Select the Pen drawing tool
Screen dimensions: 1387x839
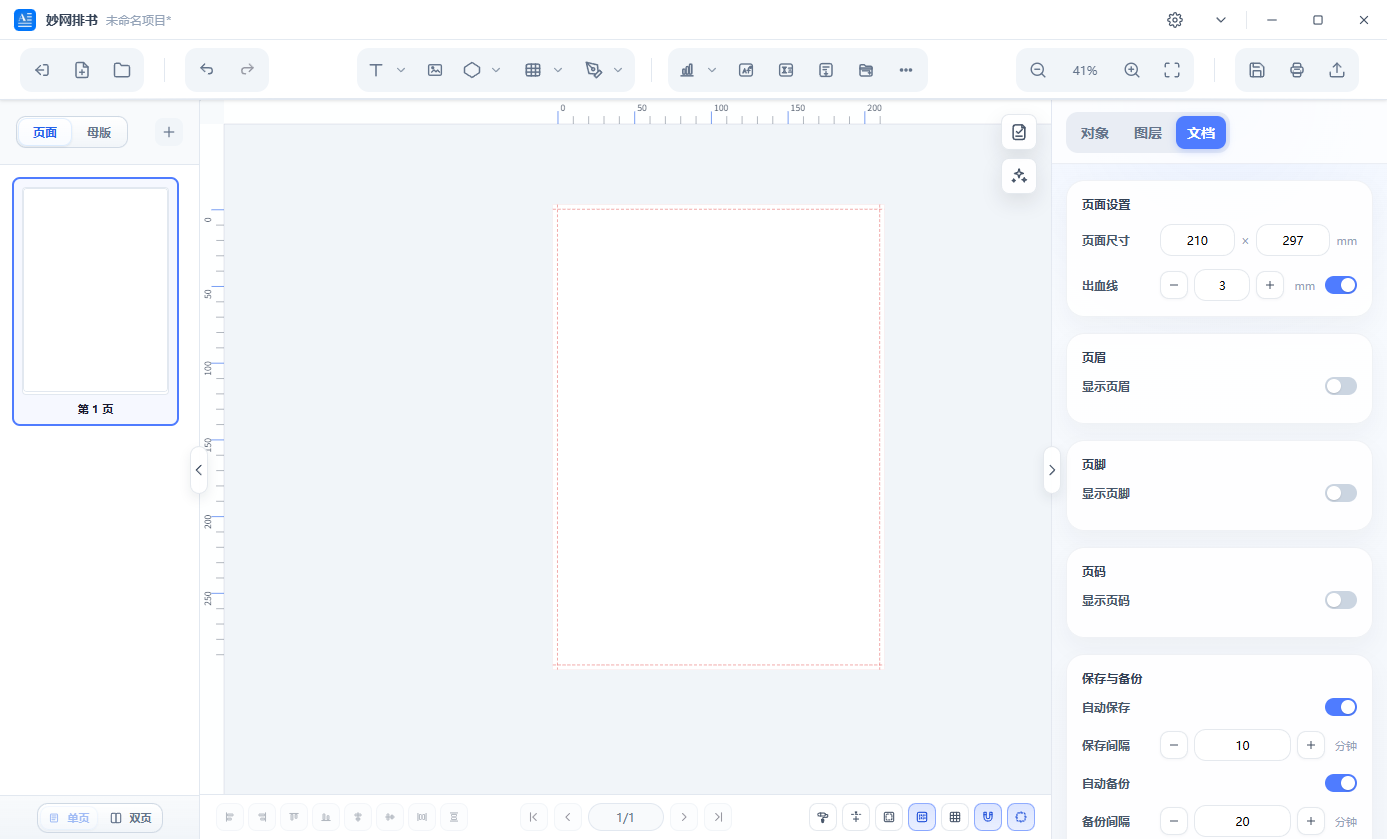tap(594, 70)
